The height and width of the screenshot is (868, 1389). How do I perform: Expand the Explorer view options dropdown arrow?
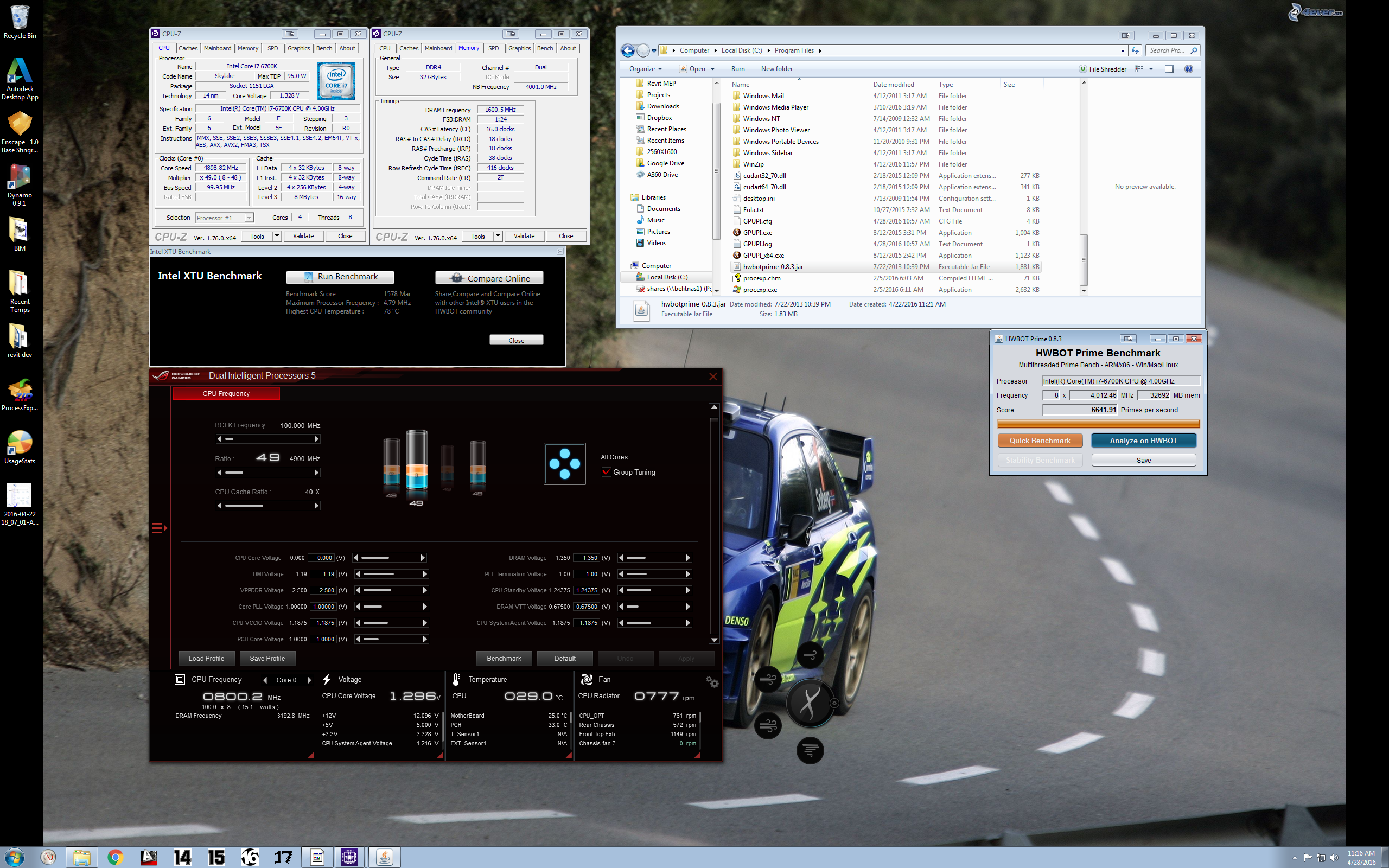(x=1151, y=69)
